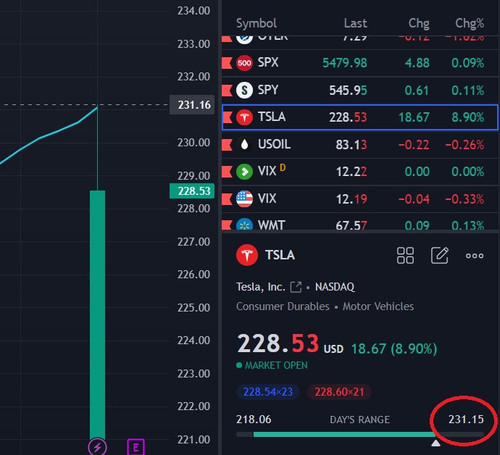Click the day's range bar indicator
The height and width of the screenshot is (455, 500).
(x=360, y=434)
